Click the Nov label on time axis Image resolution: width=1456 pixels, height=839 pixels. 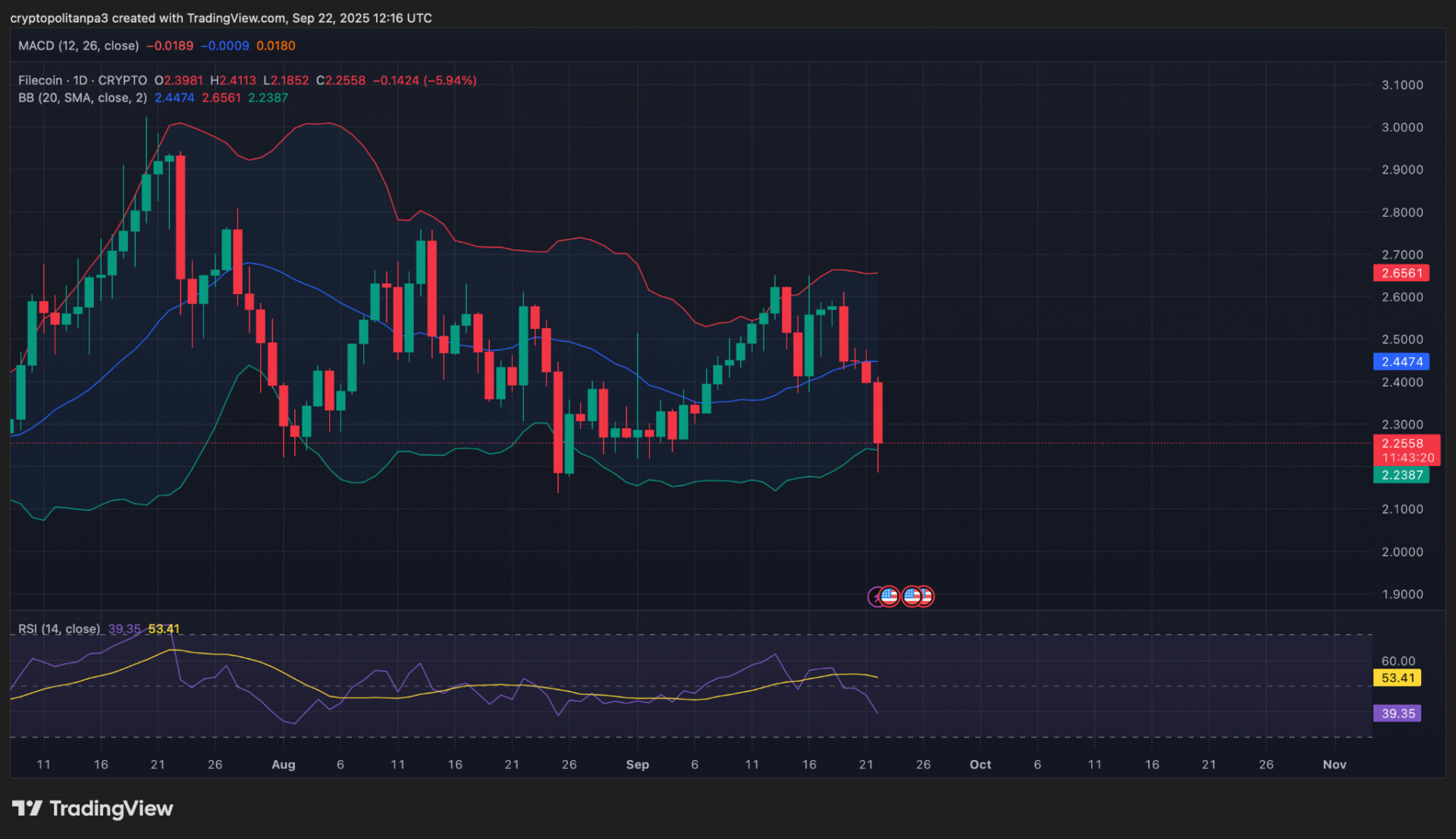pyautogui.click(x=1334, y=764)
